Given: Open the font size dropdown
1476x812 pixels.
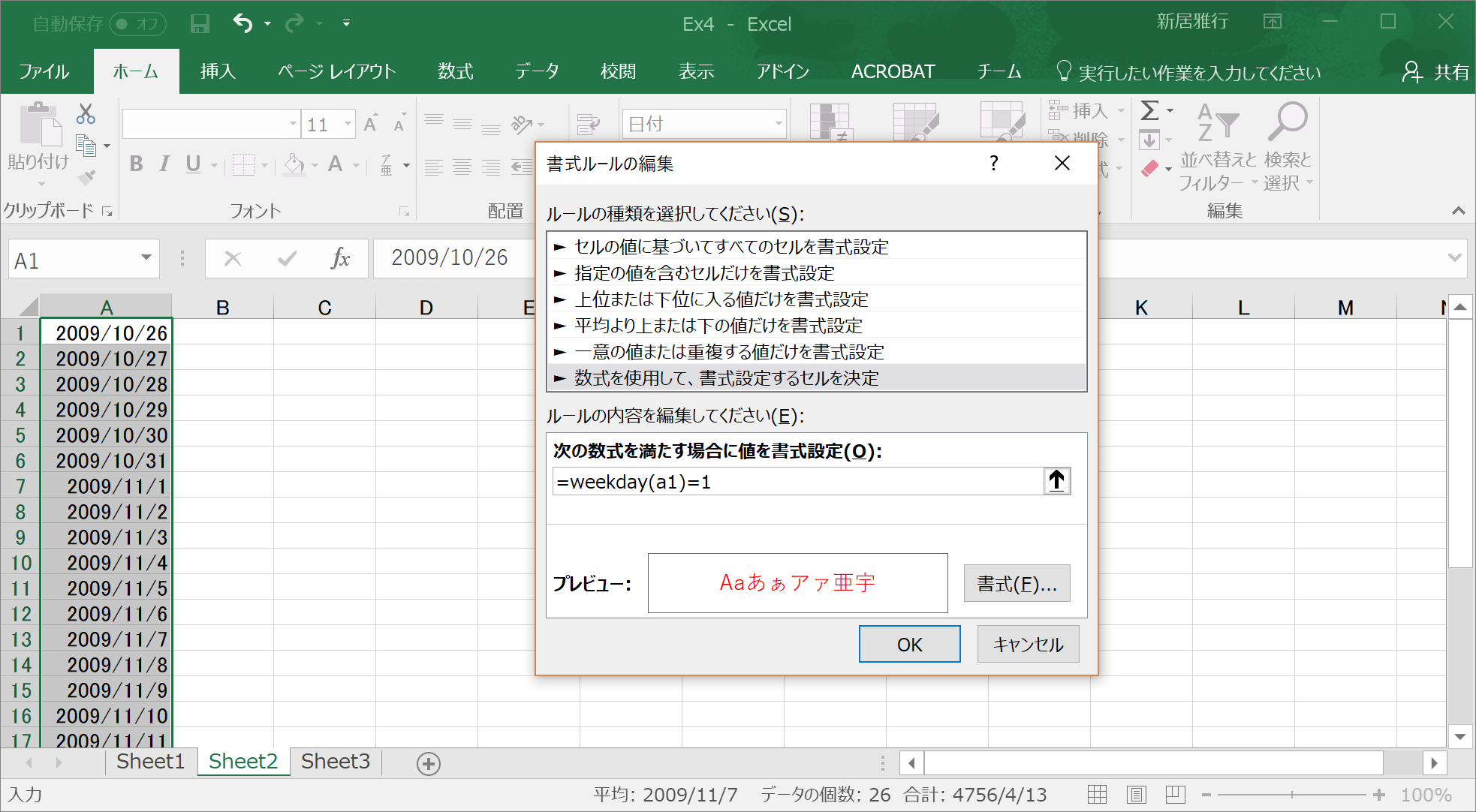Looking at the screenshot, I should tap(348, 124).
